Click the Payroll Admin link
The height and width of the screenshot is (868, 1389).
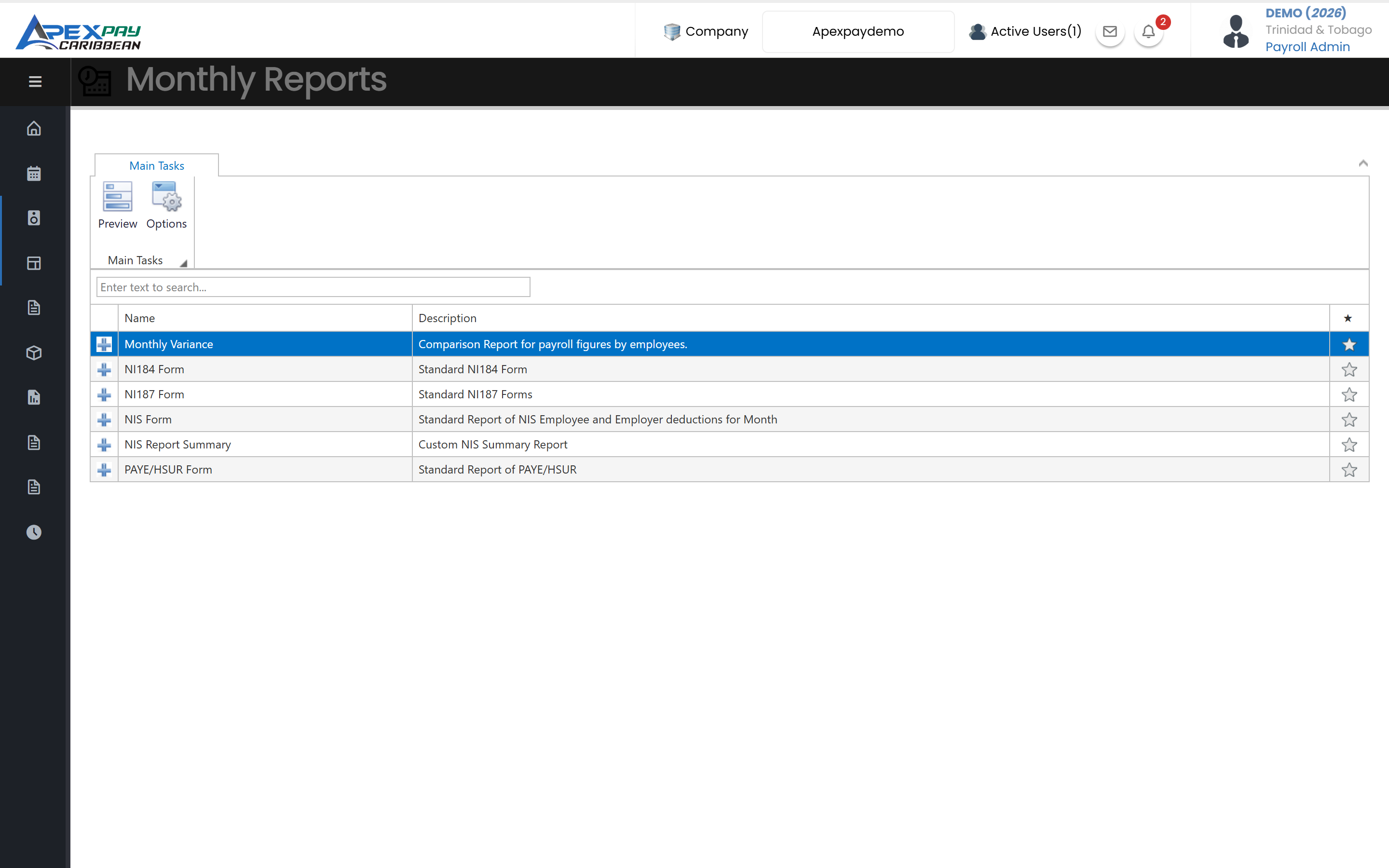(1307, 47)
